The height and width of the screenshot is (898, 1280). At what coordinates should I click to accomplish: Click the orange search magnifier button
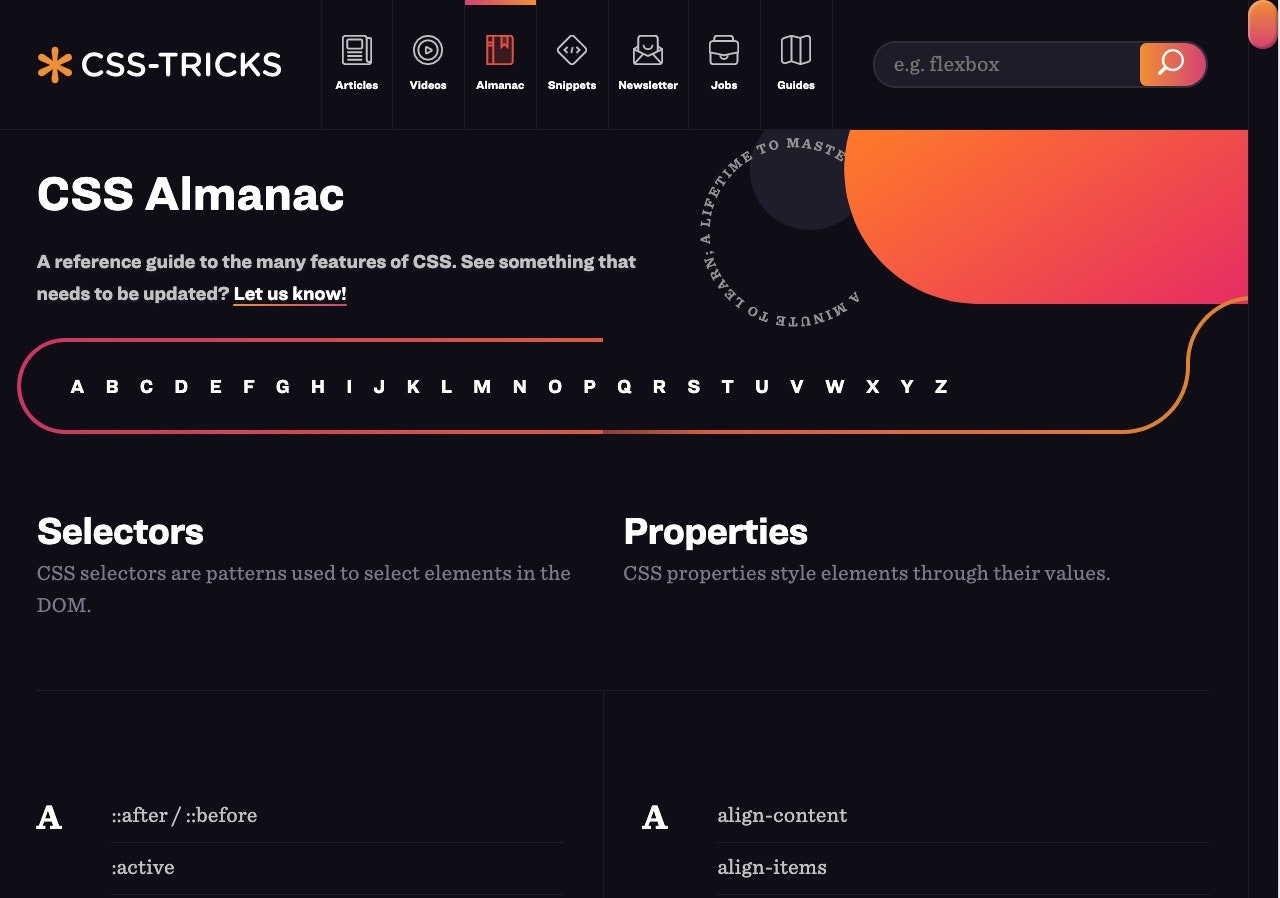pos(1172,64)
